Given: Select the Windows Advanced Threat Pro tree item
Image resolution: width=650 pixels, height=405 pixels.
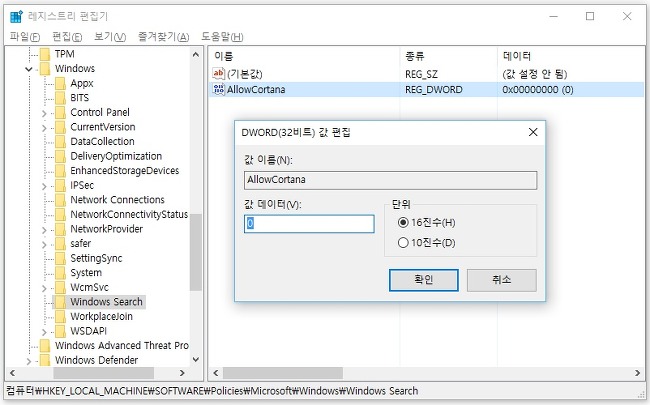Looking at the screenshot, I should coord(121,345).
